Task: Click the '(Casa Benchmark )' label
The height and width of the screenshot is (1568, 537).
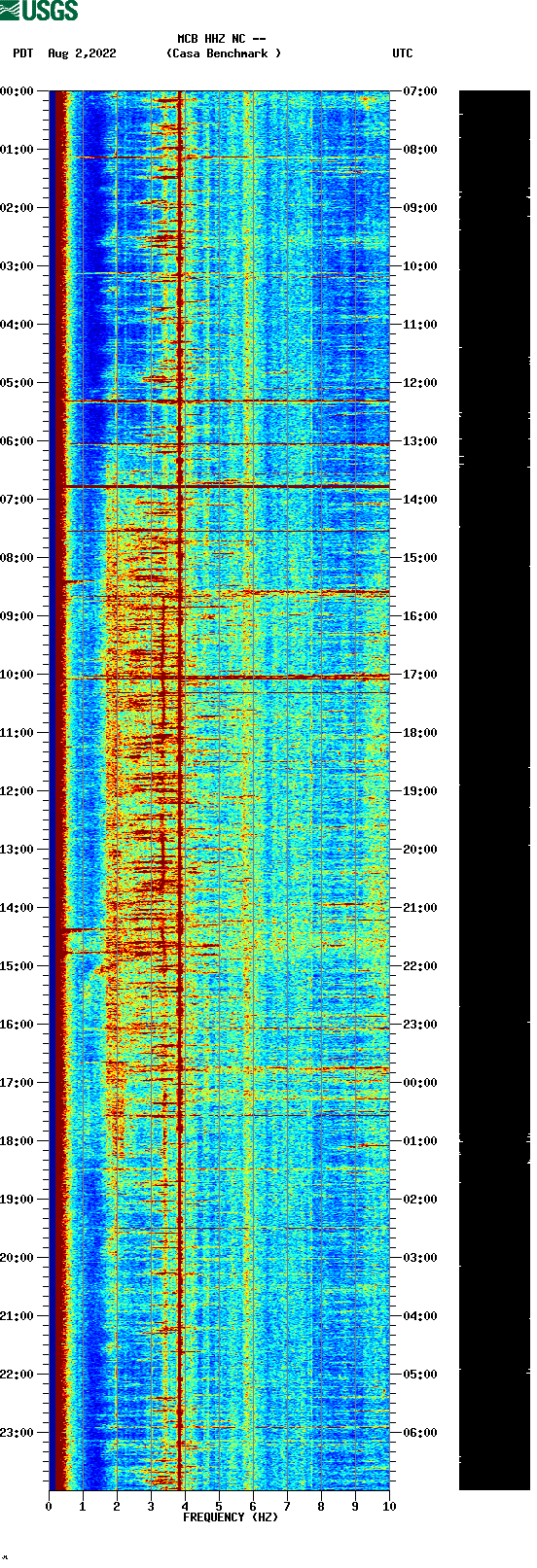Action: [224, 53]
